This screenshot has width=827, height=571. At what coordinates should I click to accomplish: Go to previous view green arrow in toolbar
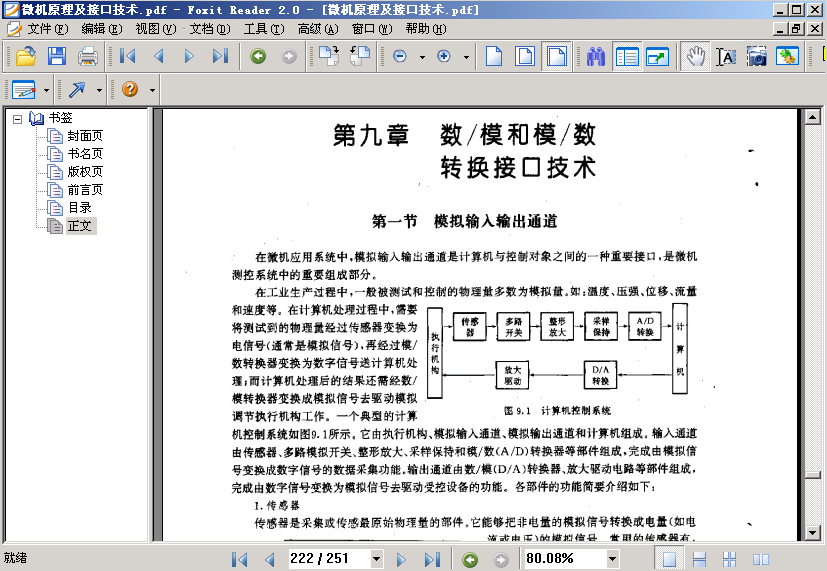tap(258, 56)
